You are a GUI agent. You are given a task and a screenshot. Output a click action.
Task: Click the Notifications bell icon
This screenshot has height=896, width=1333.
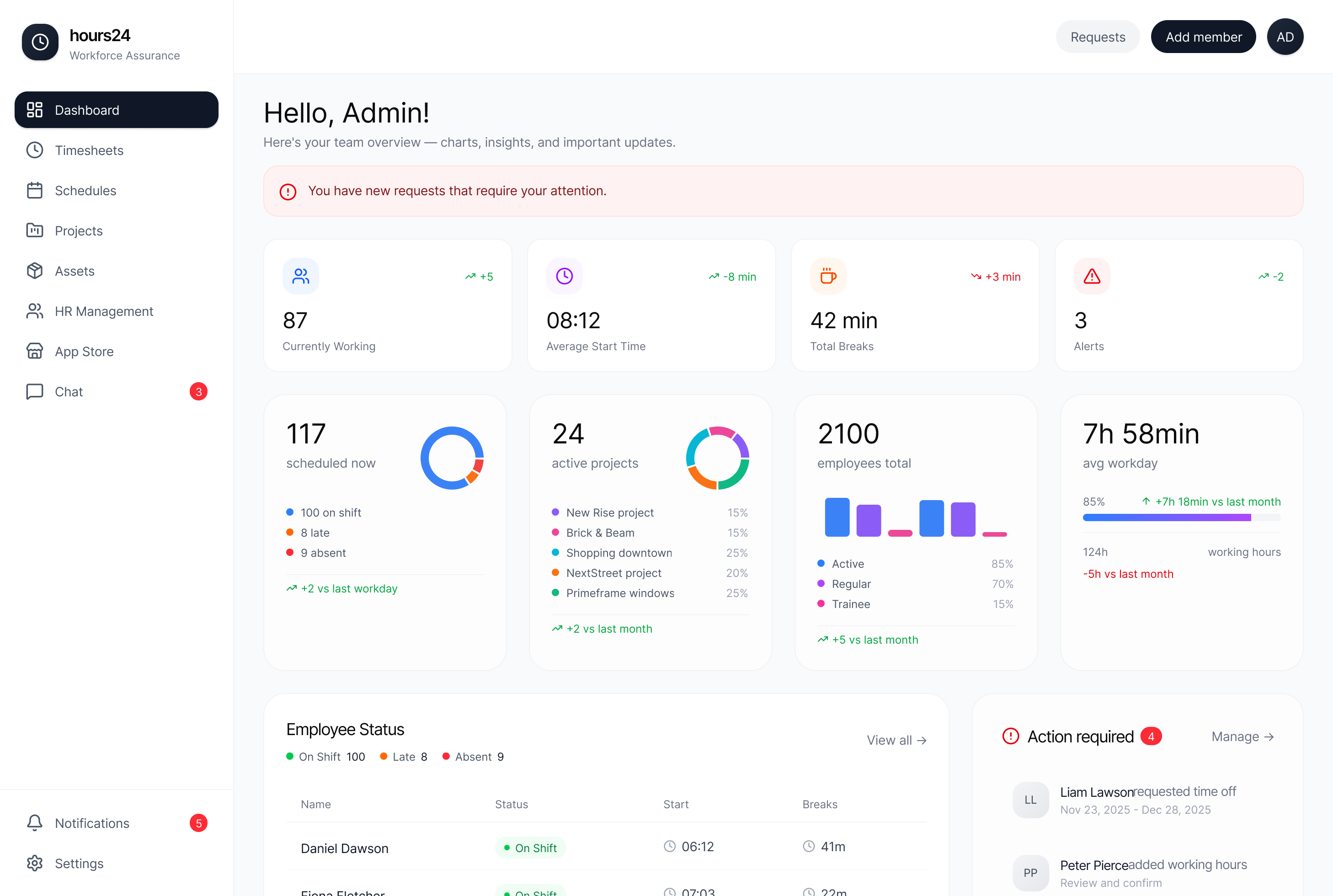(35, 823)
